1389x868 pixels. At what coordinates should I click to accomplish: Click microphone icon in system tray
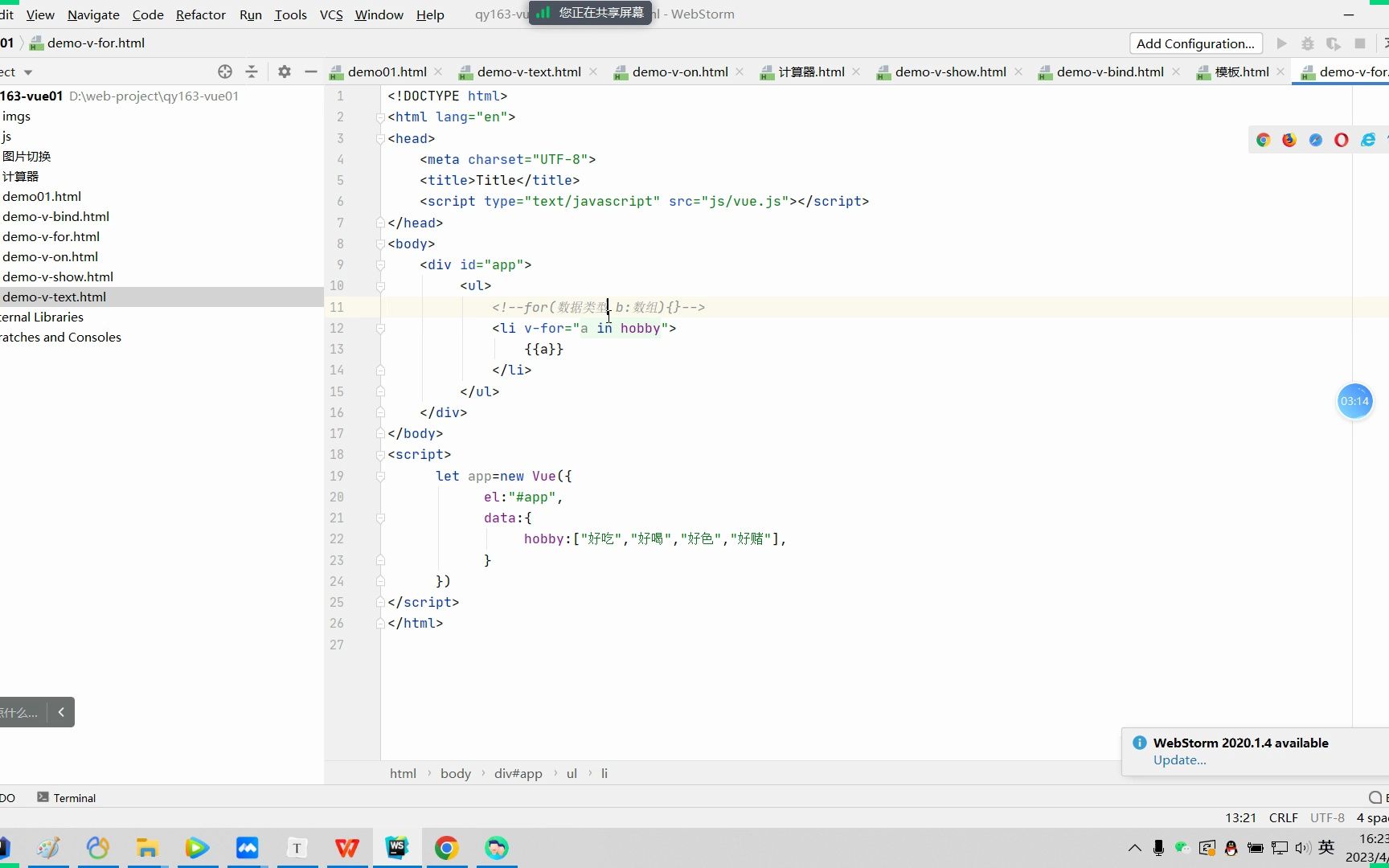pyautogui.click(x=1158, y=847)
